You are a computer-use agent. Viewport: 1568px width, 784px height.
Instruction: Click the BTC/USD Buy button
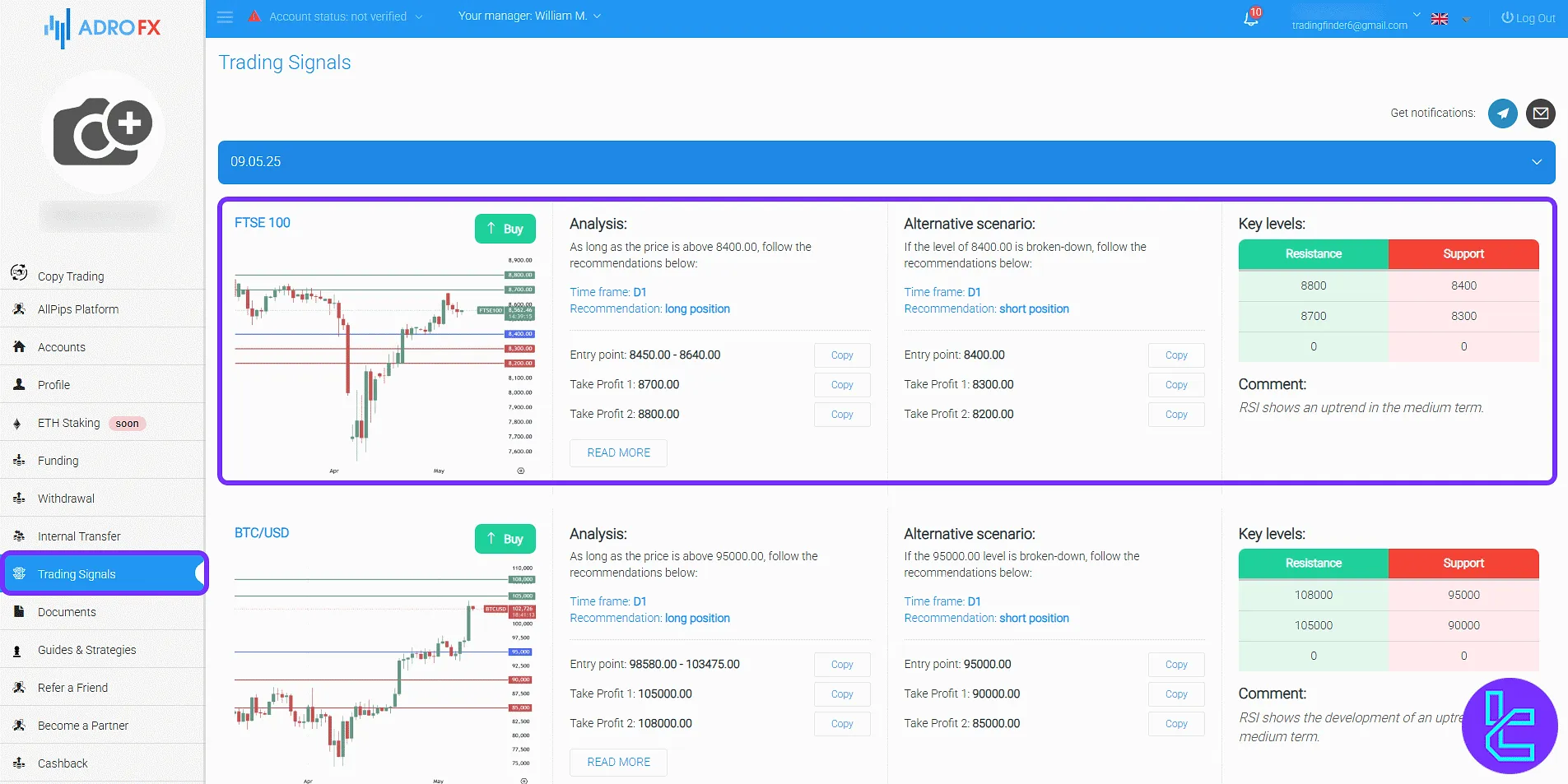pos(505,539)
